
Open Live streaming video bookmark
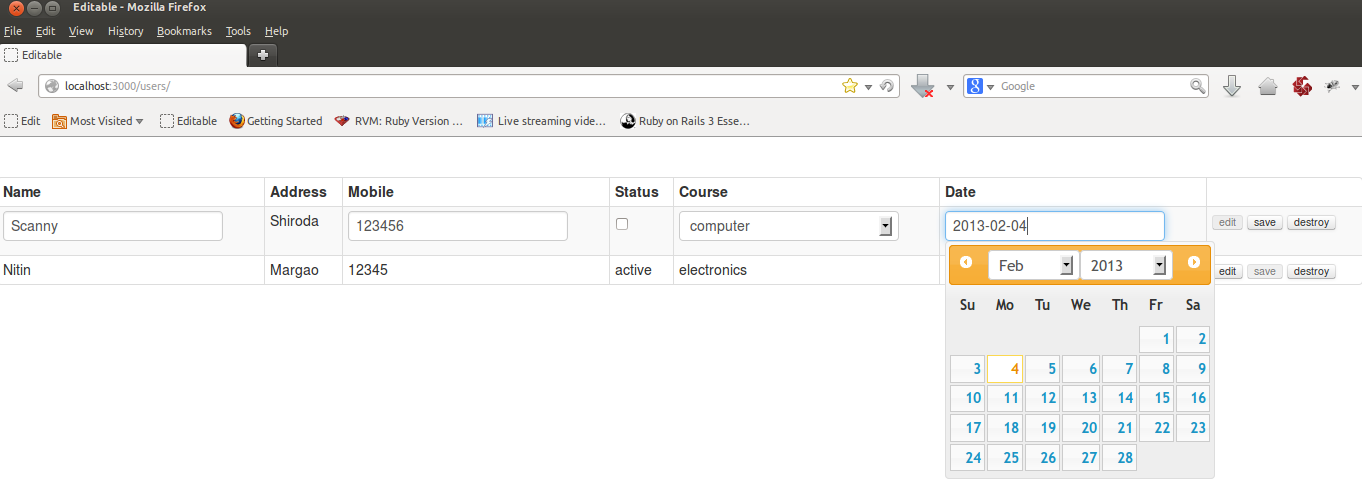coord(541,121)
